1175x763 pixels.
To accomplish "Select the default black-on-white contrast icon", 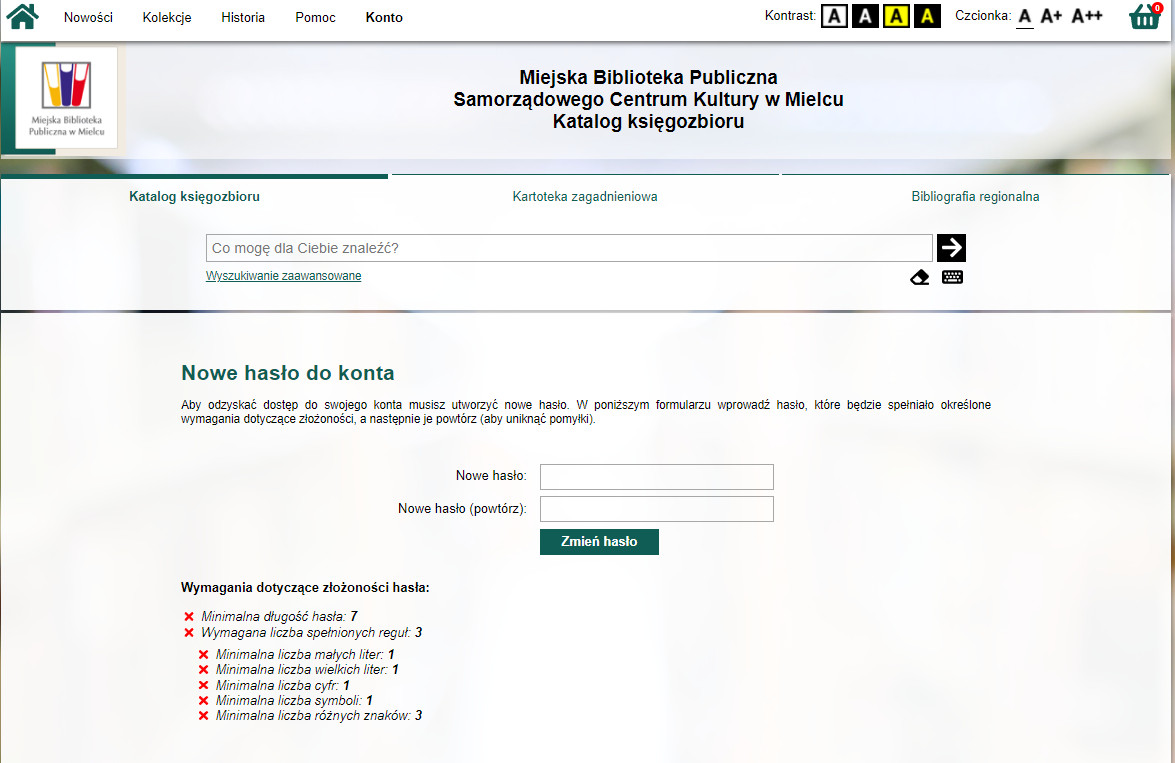I will pos(835,16).
